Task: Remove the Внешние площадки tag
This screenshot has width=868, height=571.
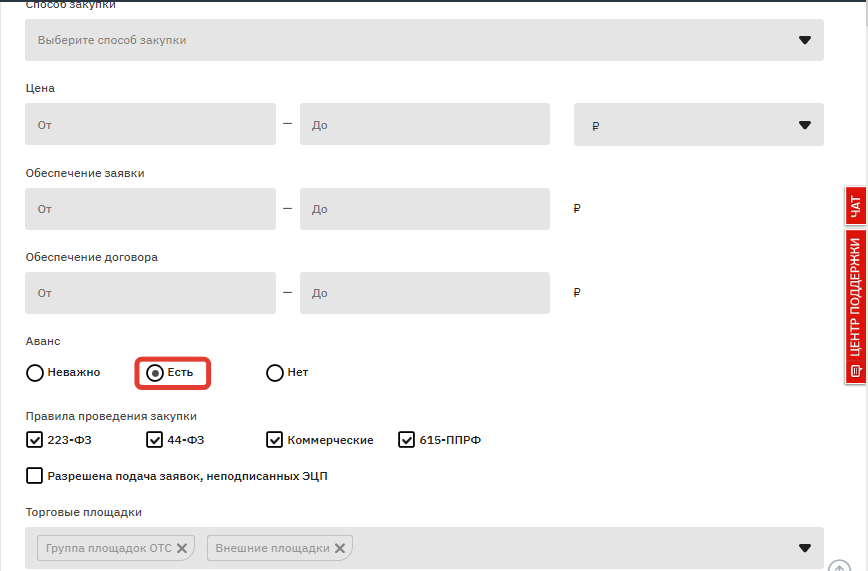Action: [340, 548]
